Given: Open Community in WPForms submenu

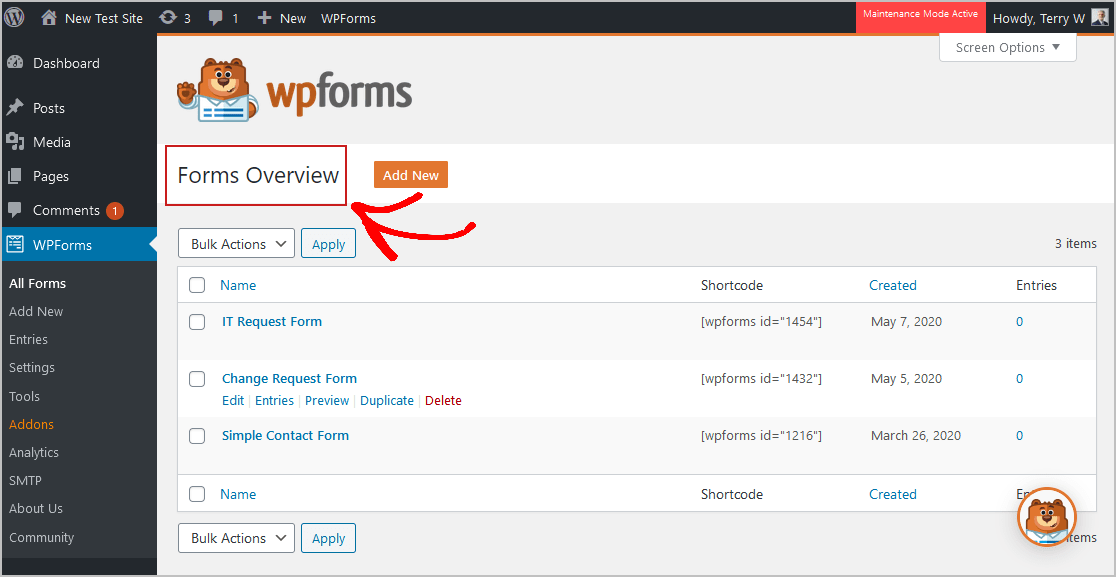Looking at the screenshot, I should click(x=41, y=537).
